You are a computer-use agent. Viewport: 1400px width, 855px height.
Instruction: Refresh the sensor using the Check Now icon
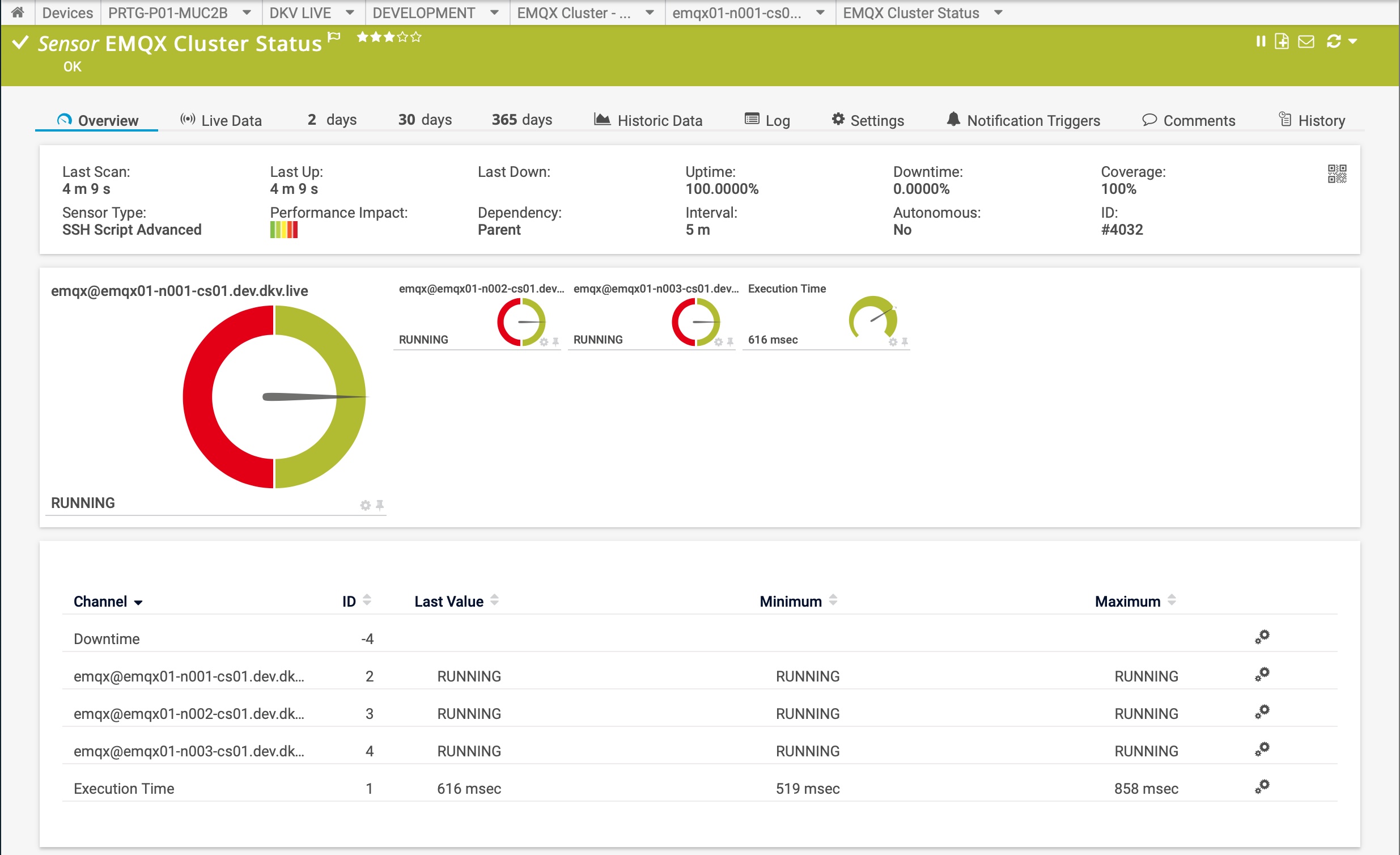point(1335,41)
